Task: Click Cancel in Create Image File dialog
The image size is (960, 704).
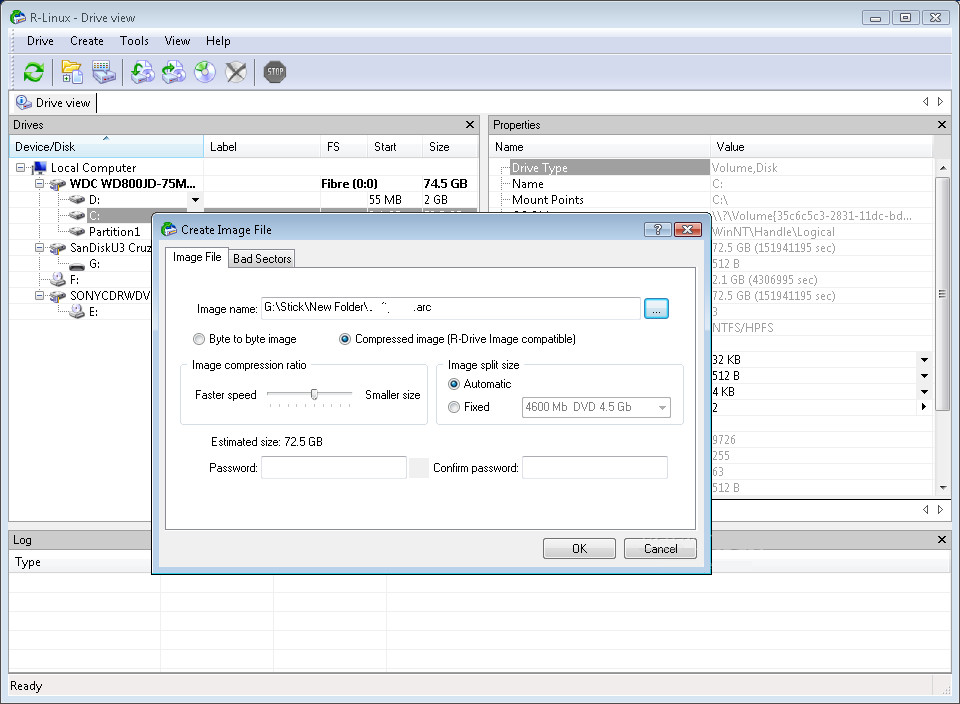Action: pyautogui.click(x=661, y=549)
